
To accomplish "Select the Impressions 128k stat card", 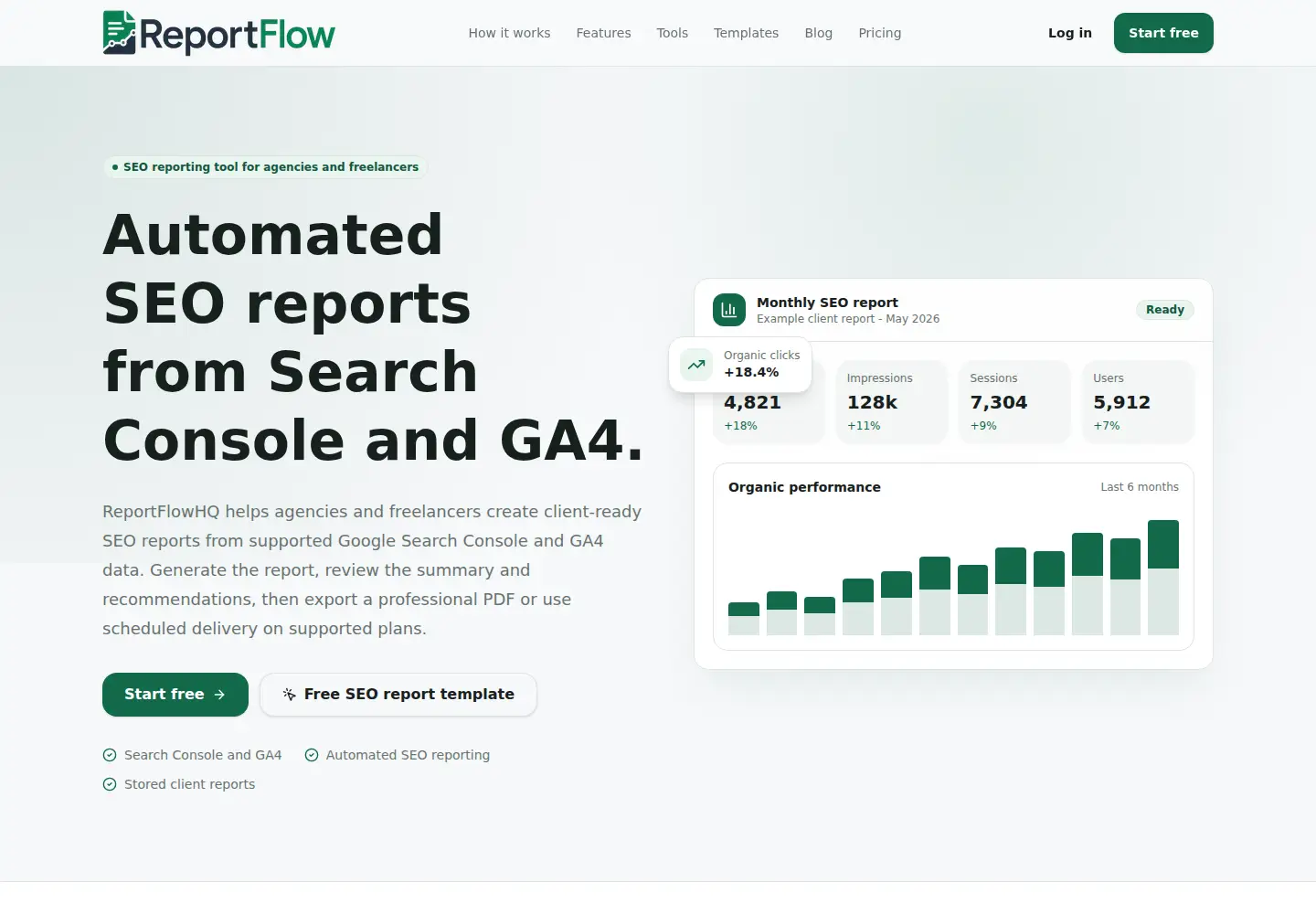I will tap(892, 402).
